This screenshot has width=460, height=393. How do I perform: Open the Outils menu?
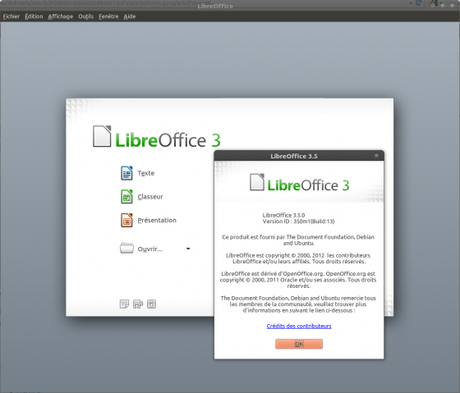86,16
